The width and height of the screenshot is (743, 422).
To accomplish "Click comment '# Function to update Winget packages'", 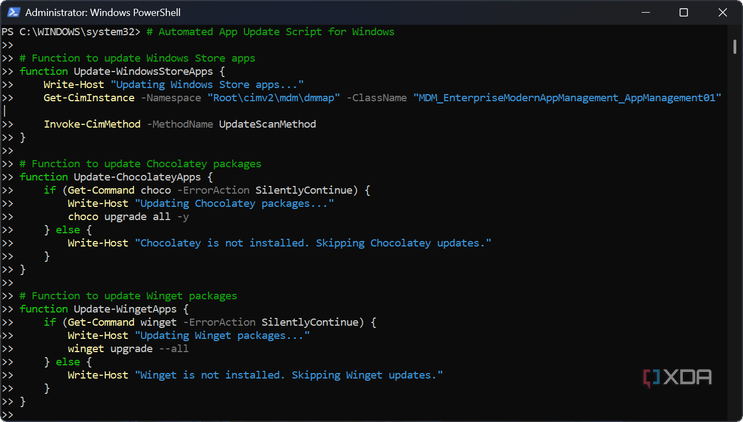I will [128, 296].
